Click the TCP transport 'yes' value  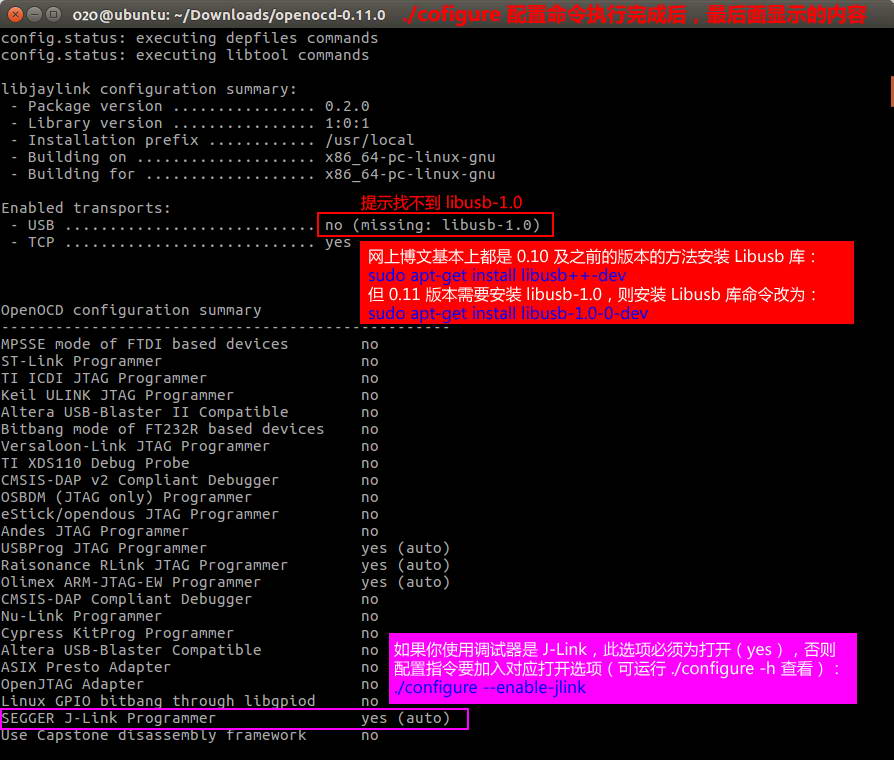click(338, 242)
